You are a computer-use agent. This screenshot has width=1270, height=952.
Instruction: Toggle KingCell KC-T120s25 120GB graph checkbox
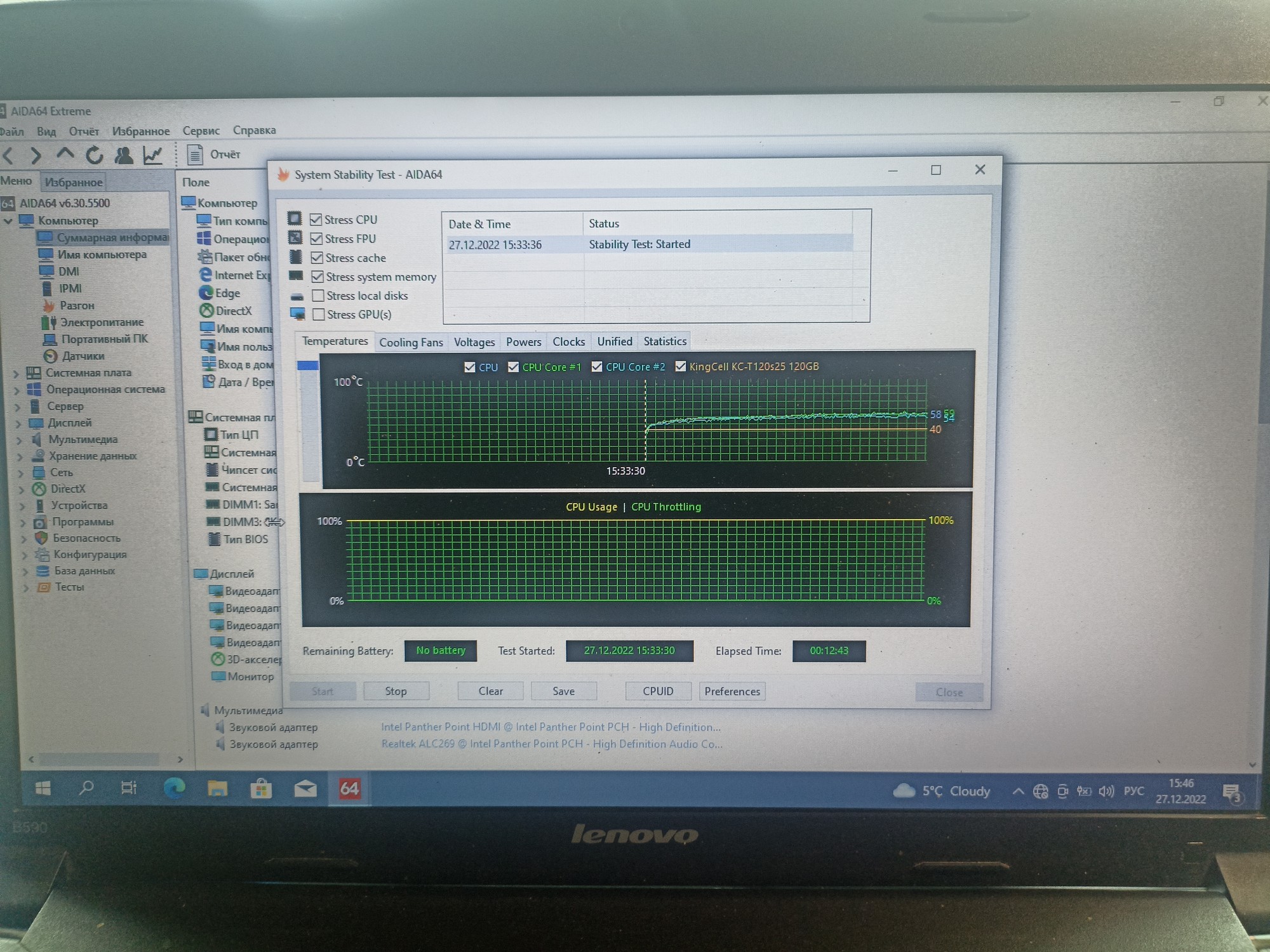tap(681, 366)
